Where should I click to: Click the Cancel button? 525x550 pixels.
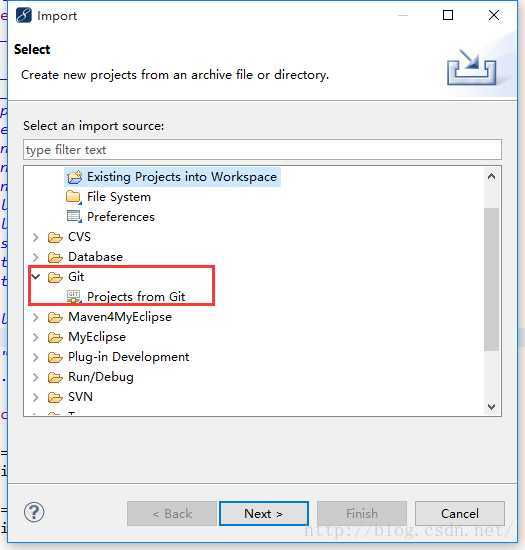[459, 514]
